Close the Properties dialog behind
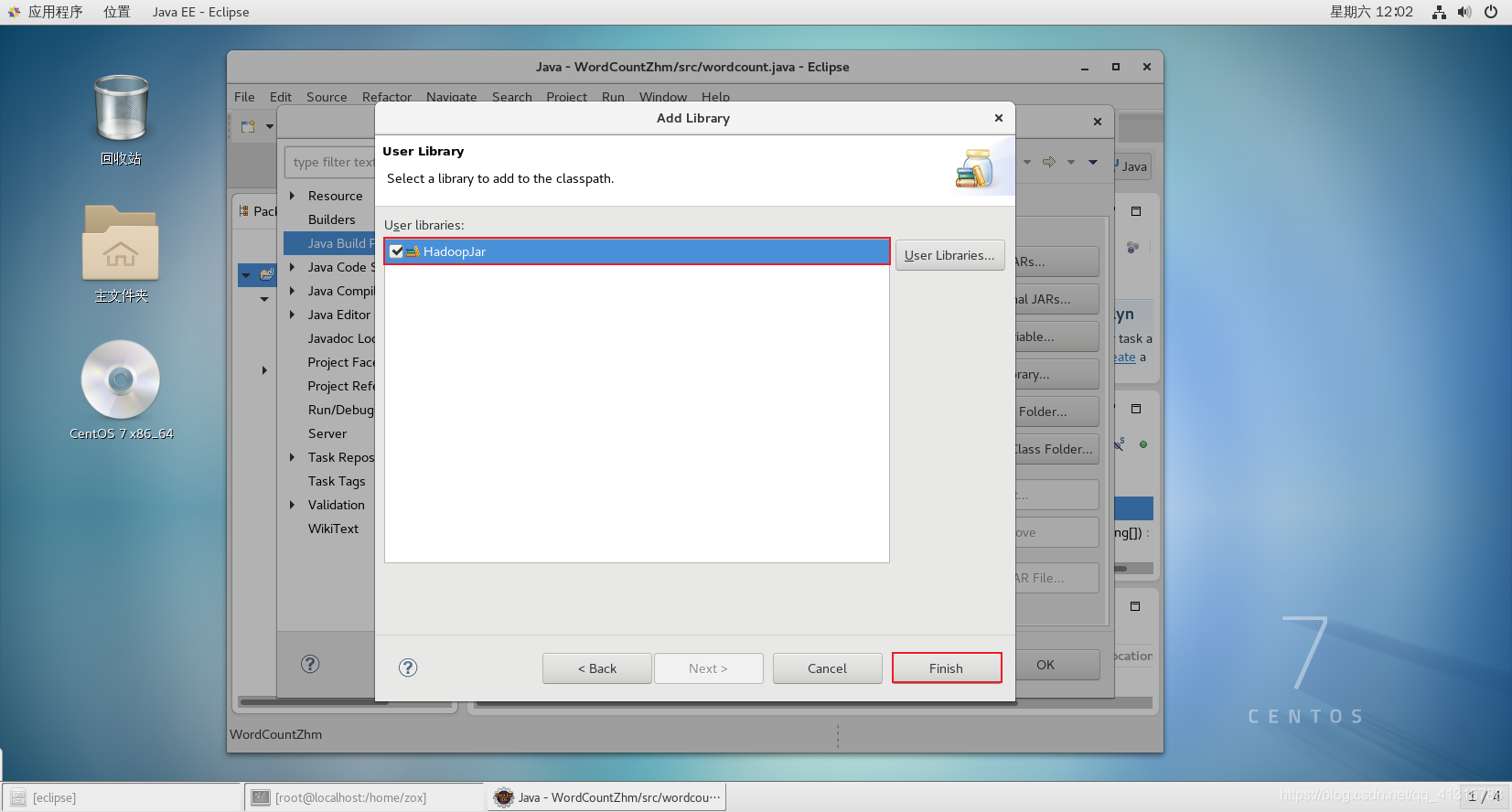1512x812 pixels. click(x=1098, y=122)
